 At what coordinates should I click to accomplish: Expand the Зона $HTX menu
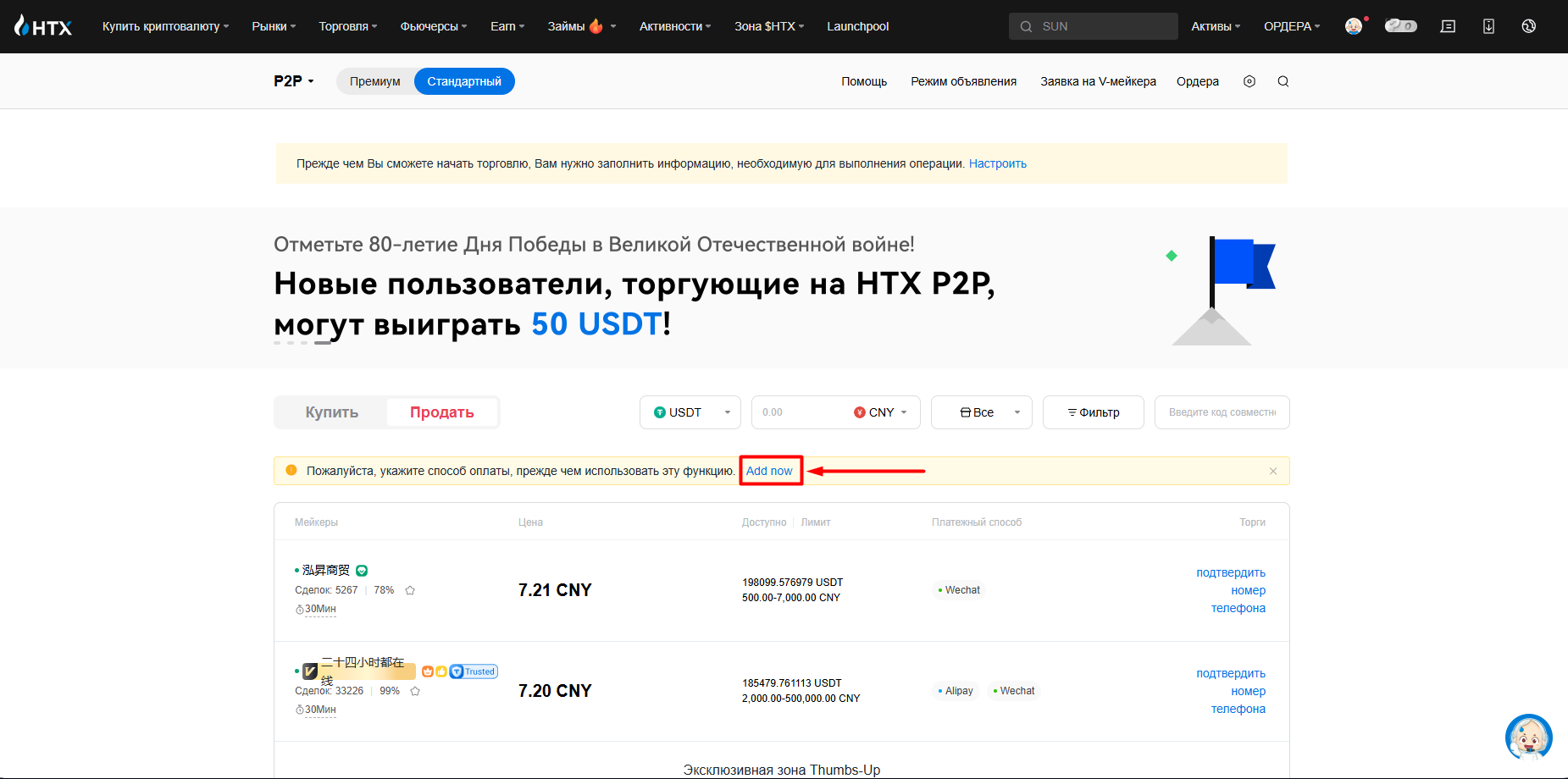(x=769, y=26)
